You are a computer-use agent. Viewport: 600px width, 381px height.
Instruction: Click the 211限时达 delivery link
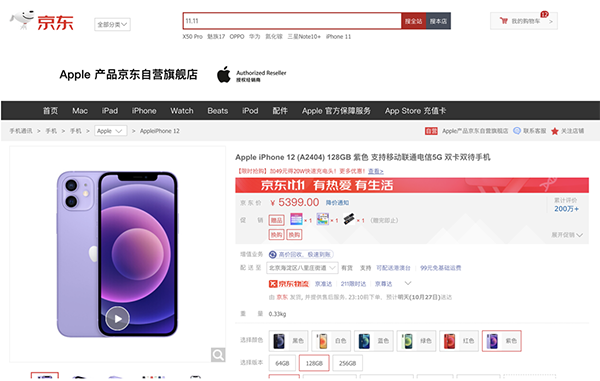pos(353,284)
